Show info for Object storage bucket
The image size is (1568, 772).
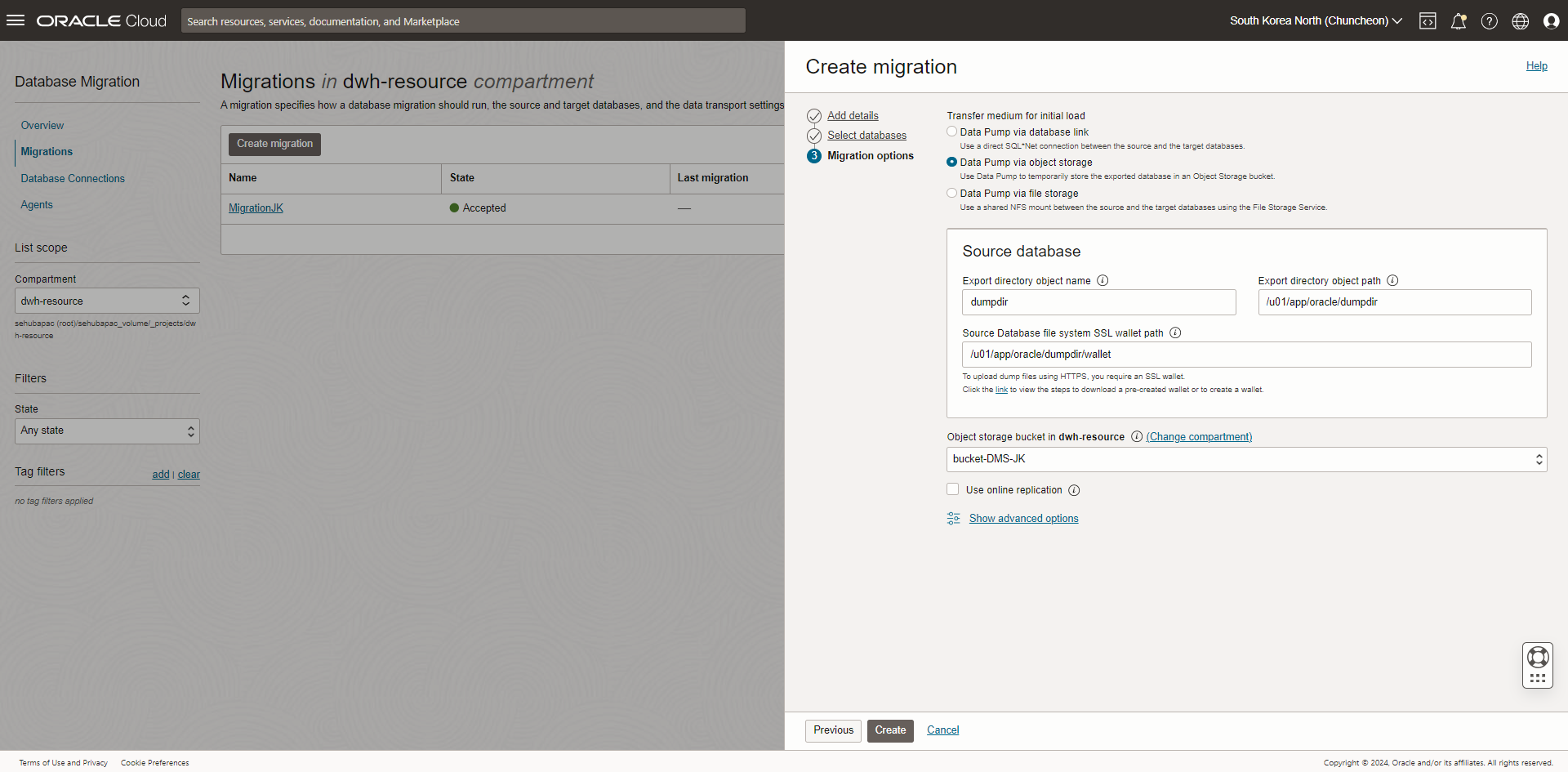click(1136, 436)
